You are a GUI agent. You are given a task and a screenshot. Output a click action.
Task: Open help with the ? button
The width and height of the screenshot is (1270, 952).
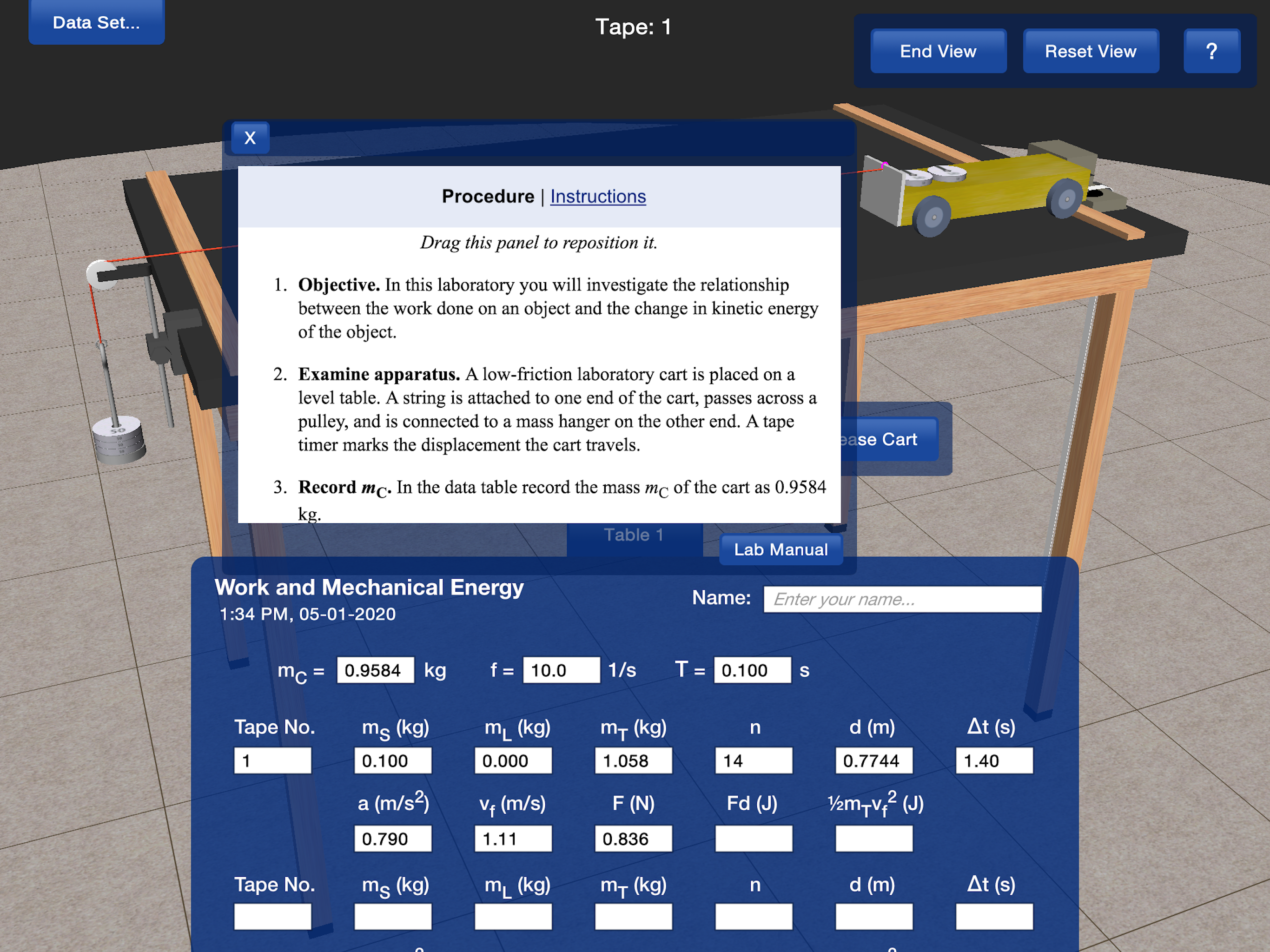[1211, 51]
